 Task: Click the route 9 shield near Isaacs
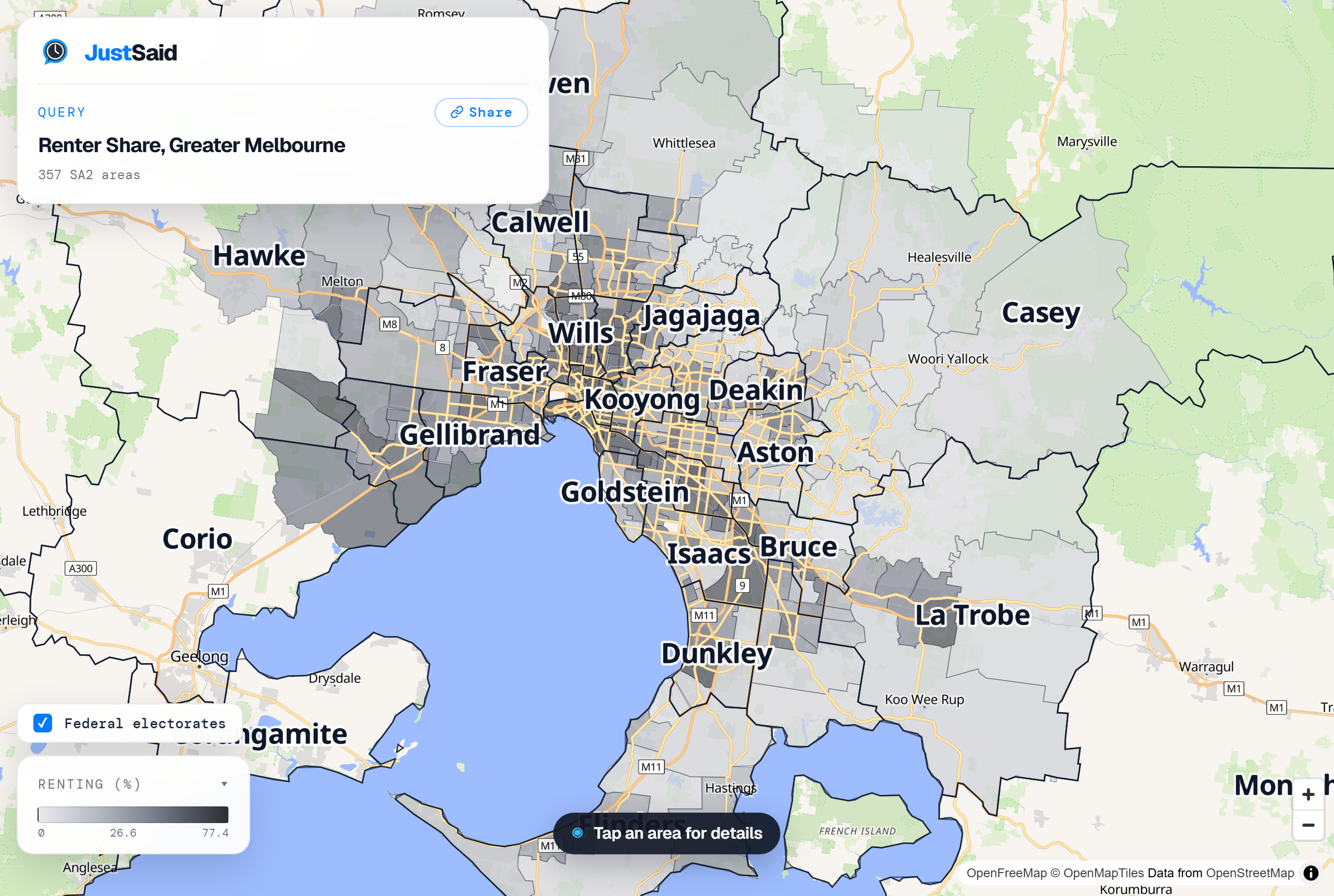click(742, 585)
